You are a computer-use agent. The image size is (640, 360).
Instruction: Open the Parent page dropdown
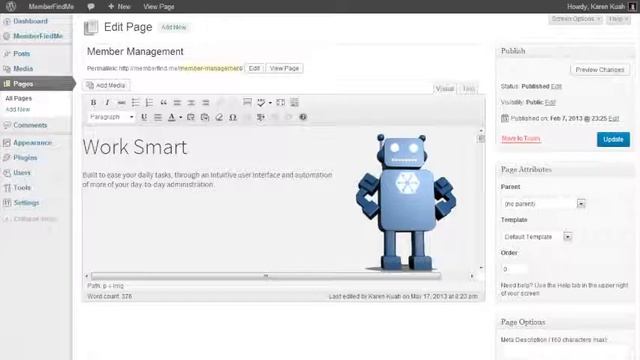(543, 203)
